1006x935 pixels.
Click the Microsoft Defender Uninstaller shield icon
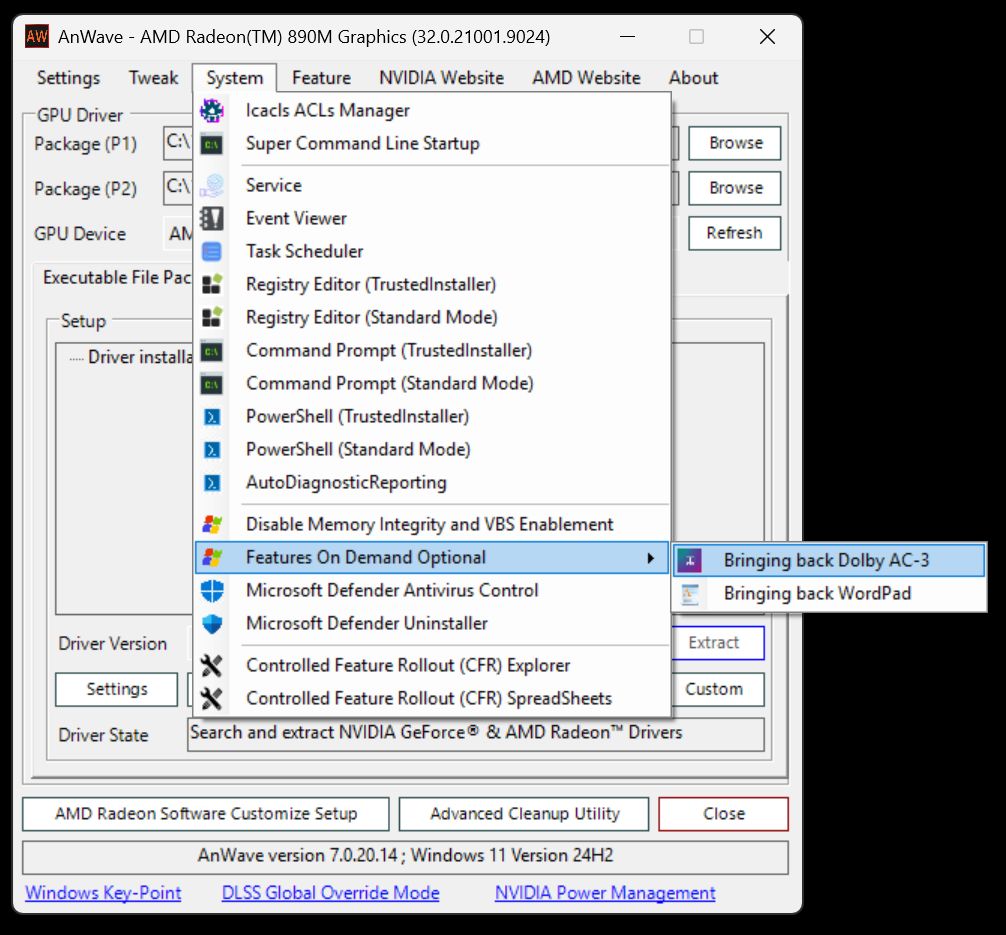coord(212,623)
